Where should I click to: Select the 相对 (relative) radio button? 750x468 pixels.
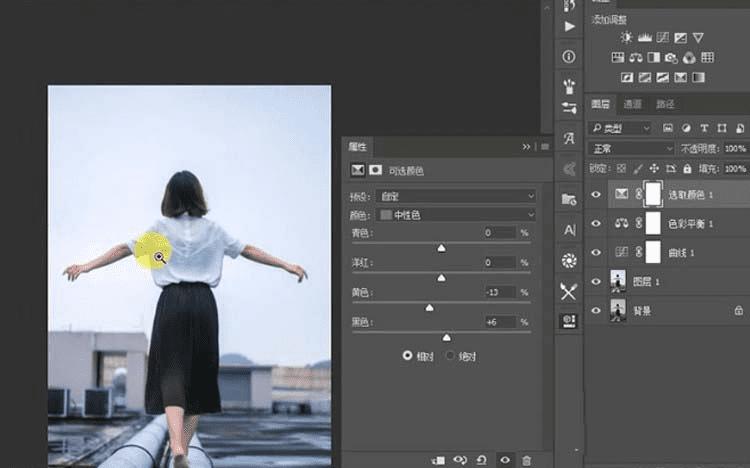(x=407, y=355)
